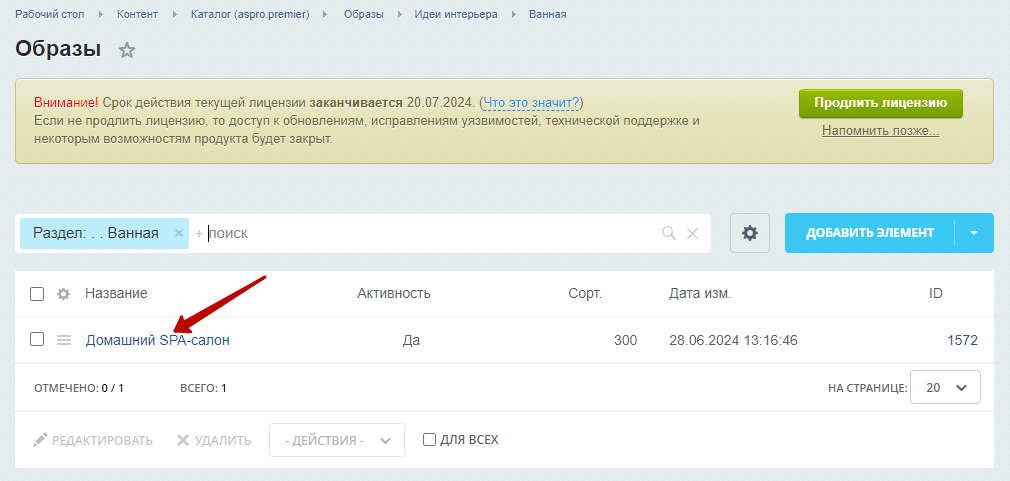Check the Домашний SPA-салон row checkbox
Image resolution: width=1010 pixels, height=481 pixels.
point(37,339)
